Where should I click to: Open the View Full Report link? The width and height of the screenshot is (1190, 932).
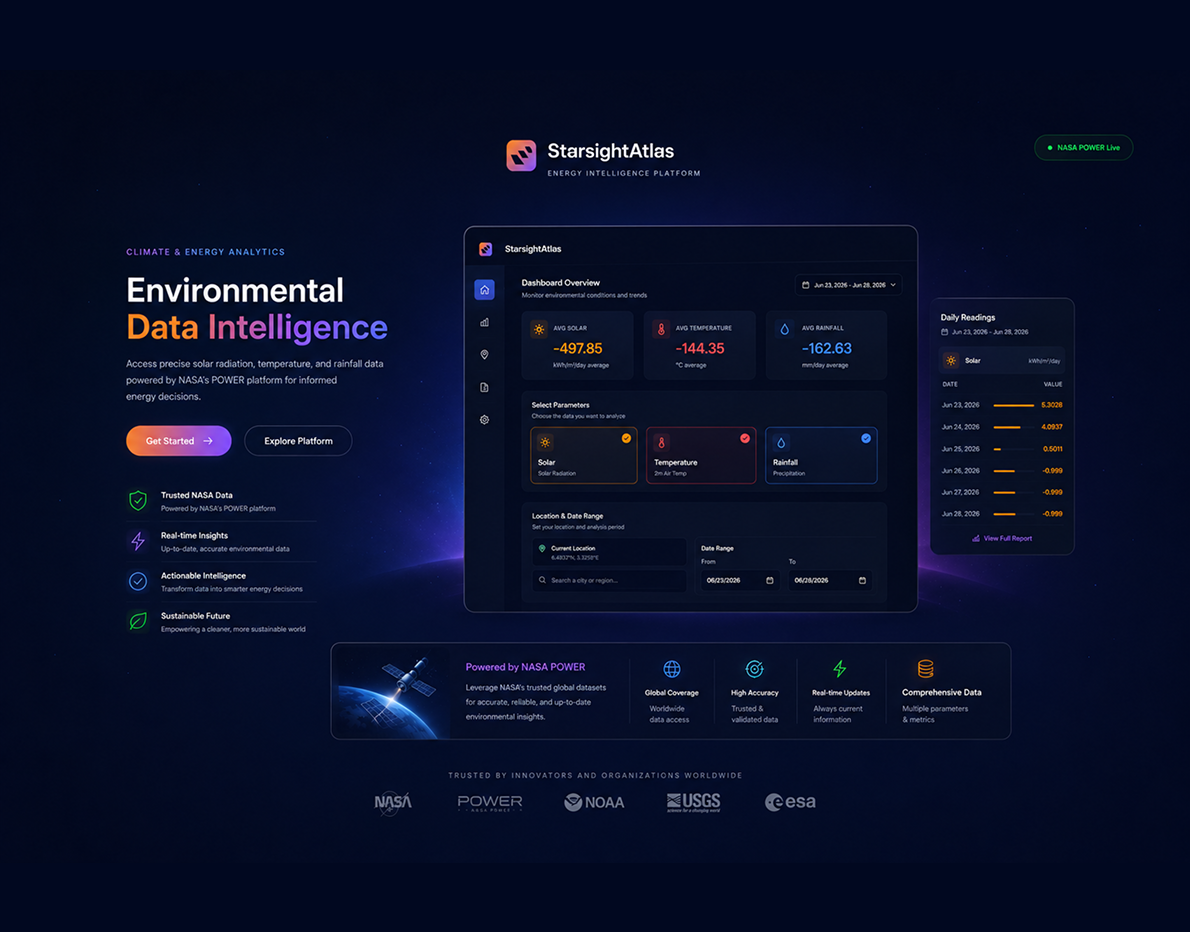1002,539
